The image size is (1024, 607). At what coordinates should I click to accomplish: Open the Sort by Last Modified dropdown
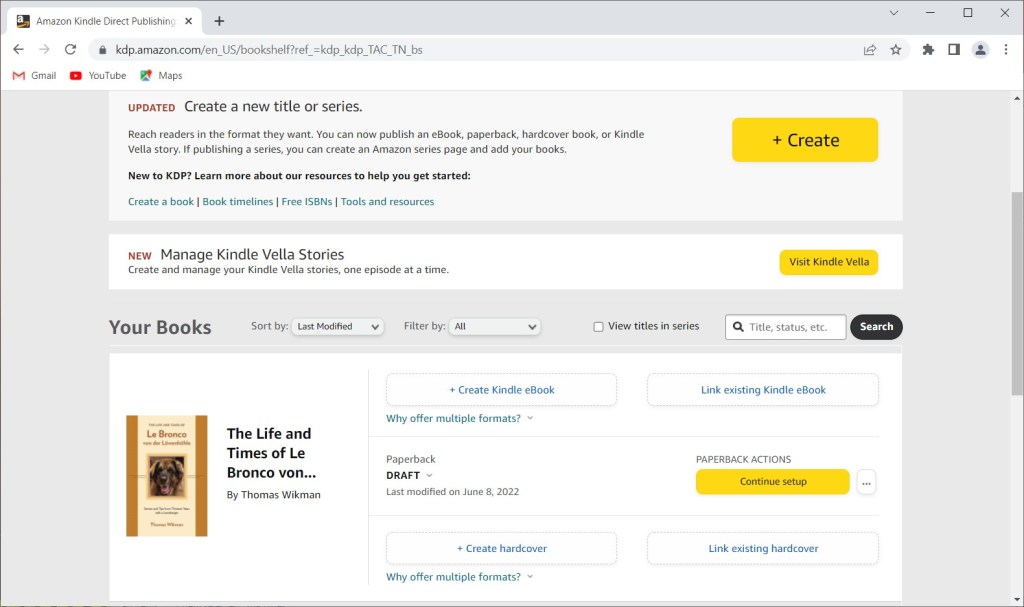(x=337, y=326)
